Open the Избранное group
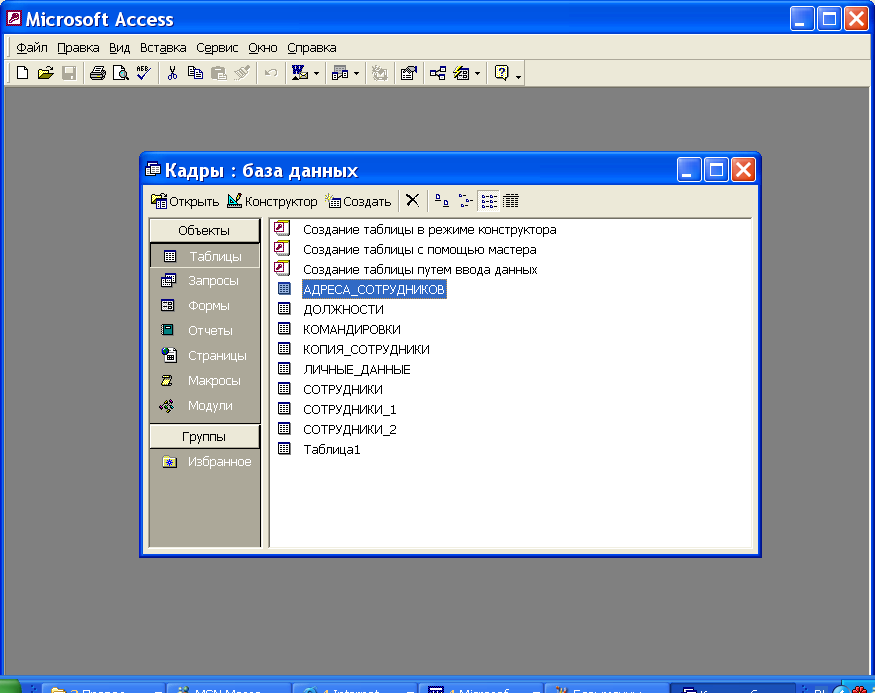Viewport: 875px width, 693px height. (206, 461)
